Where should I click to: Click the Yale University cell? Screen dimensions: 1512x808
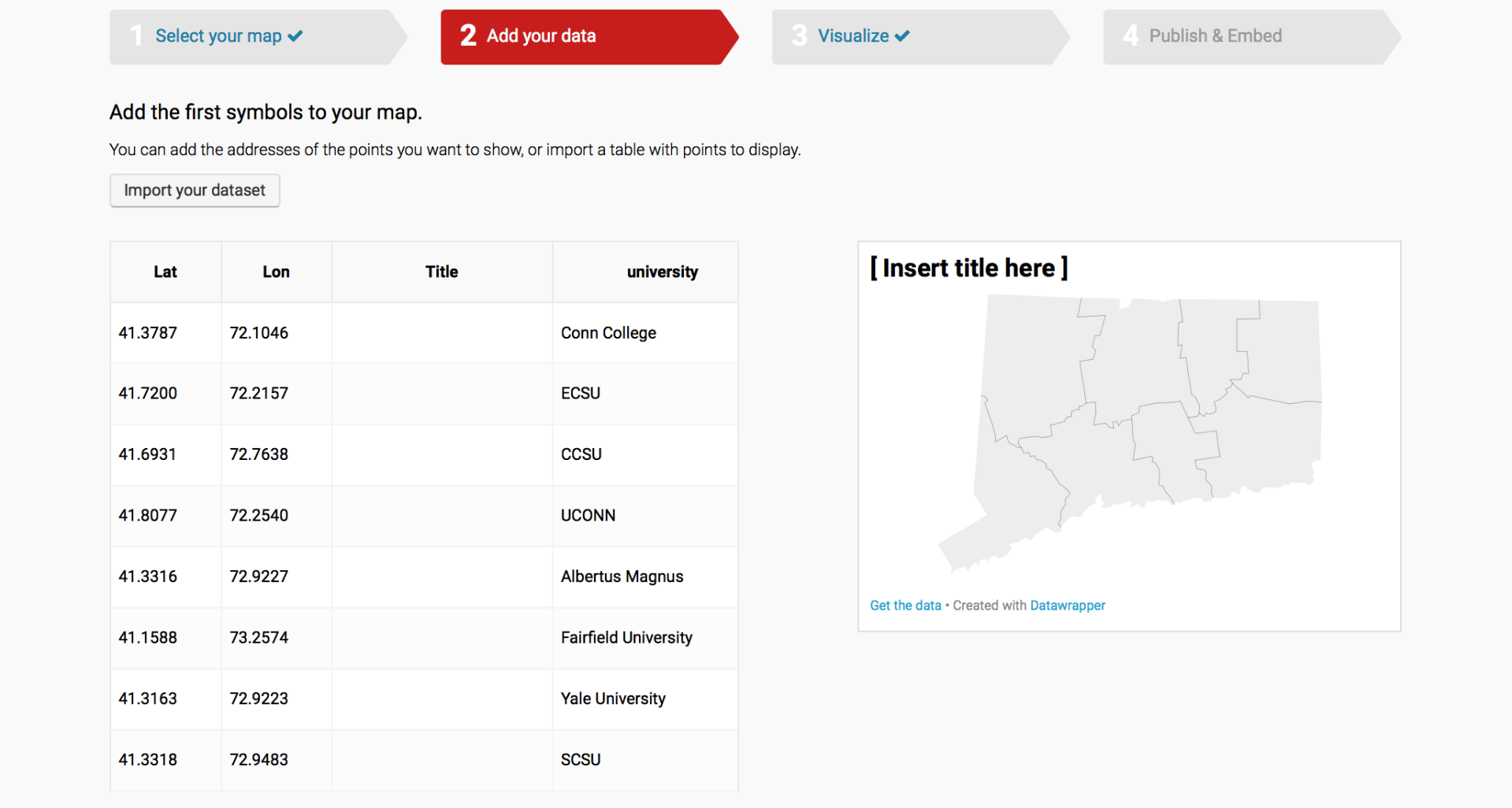[x=613, y=699]
